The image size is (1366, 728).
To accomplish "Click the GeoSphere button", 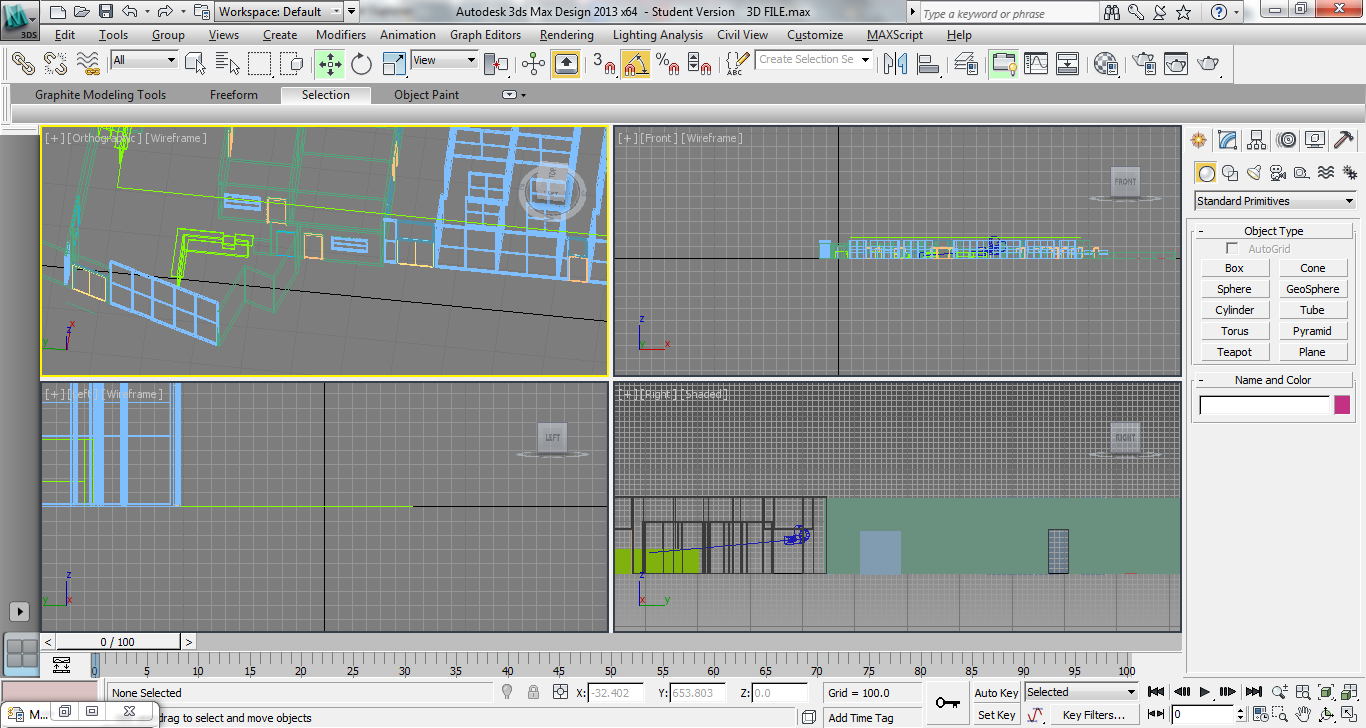I will (x=1312, y=289).
